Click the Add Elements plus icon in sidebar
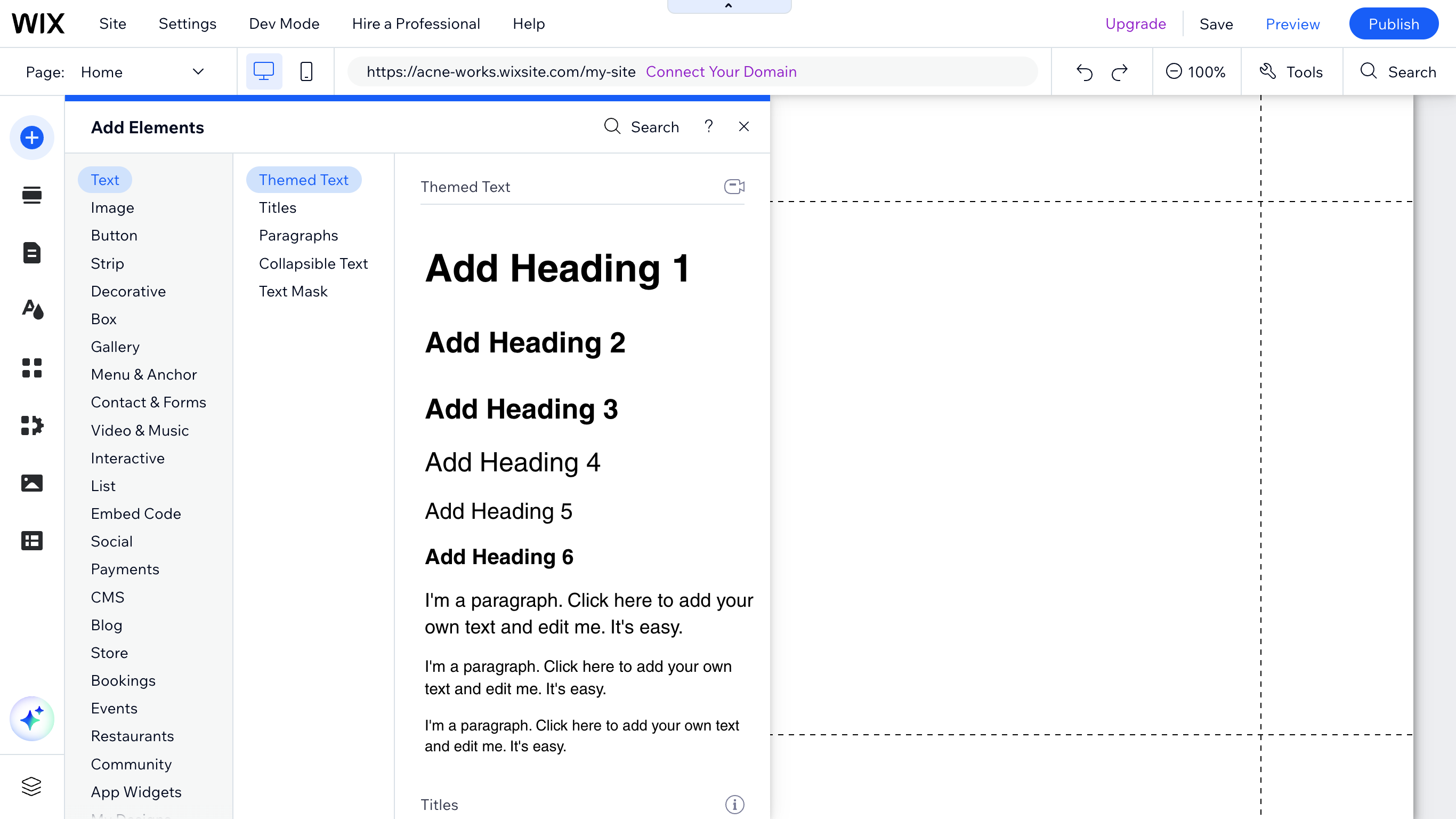The width and height of the screenshot is (1456, 819). coord(31,138)
